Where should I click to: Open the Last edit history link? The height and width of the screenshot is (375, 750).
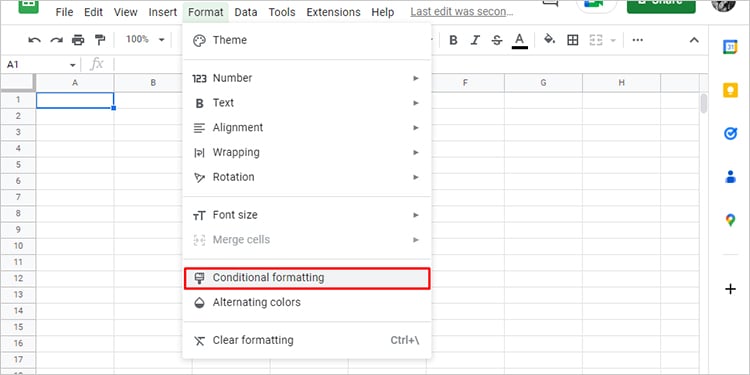462,12
